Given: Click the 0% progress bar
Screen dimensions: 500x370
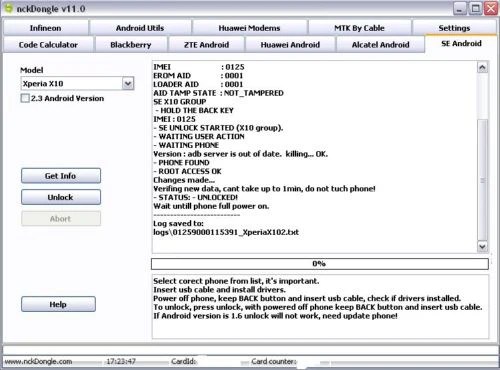Looking at the screenshot, I should click(x=320, y=264).
